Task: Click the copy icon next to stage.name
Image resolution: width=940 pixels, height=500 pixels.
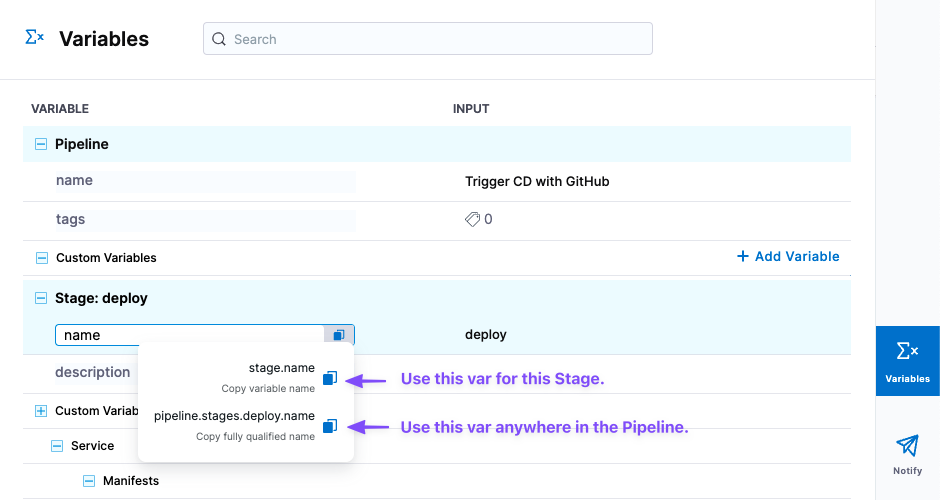Action: (x=330, y=378)
